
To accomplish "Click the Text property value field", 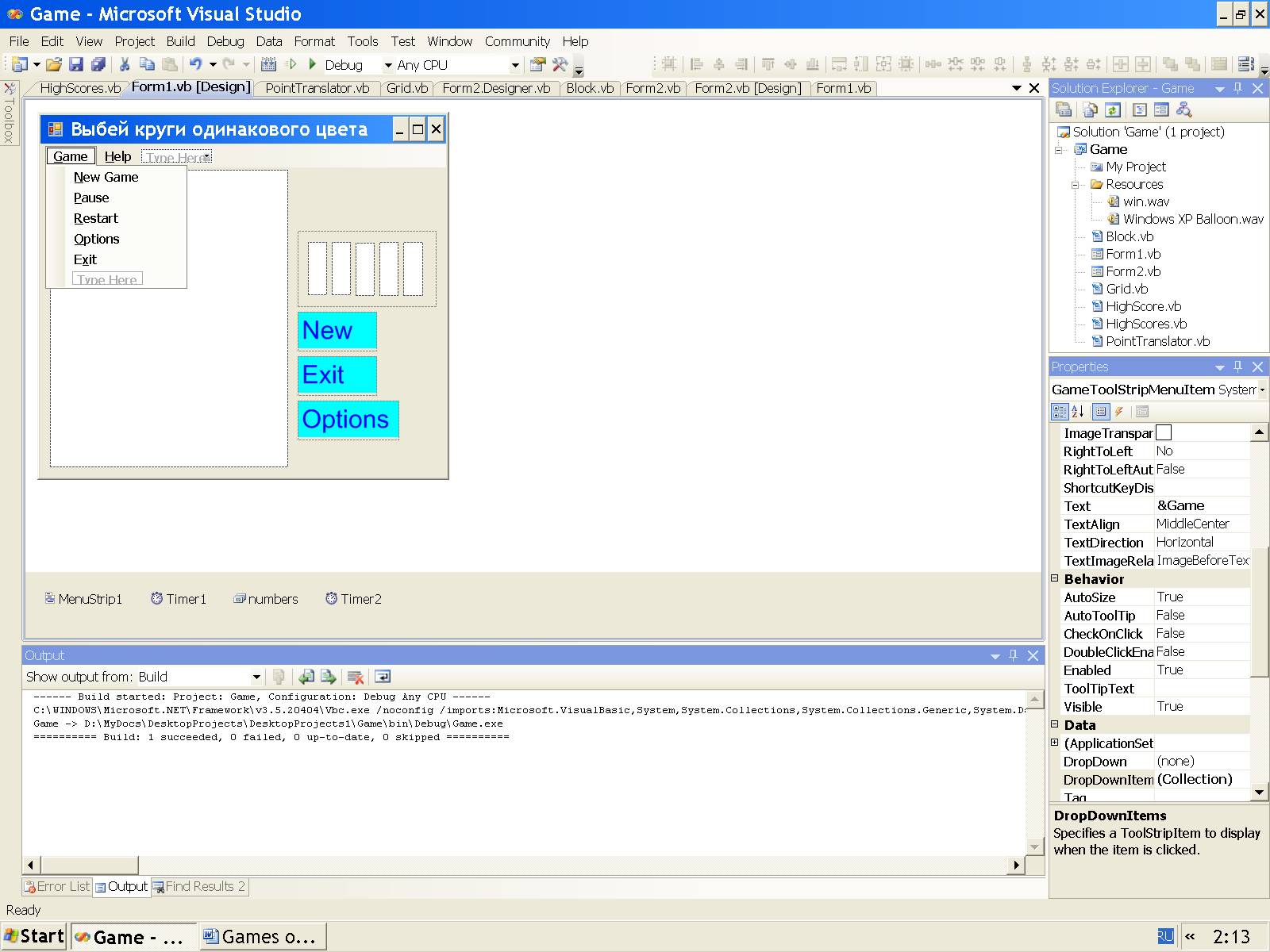I will 1201,506.
